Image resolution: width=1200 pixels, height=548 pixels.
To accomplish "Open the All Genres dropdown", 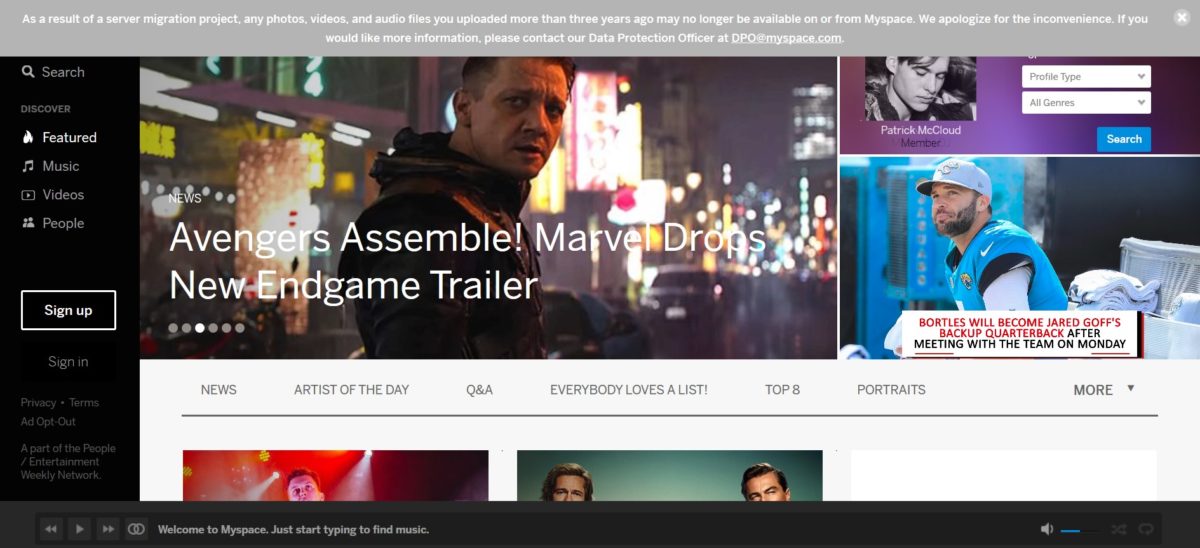I will click(x=1086, y=103).
